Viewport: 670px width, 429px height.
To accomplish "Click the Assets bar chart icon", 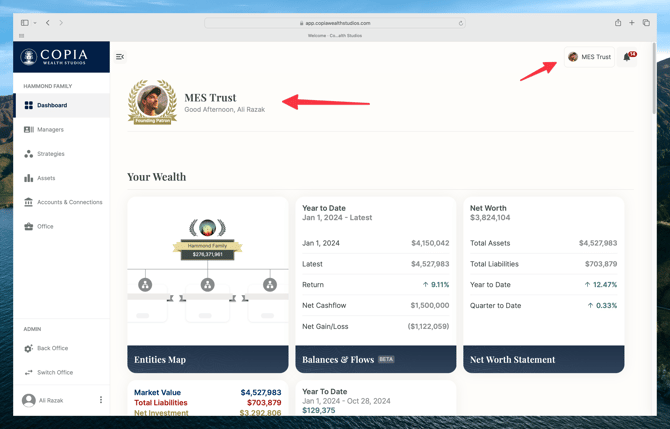I will point(28,178).
